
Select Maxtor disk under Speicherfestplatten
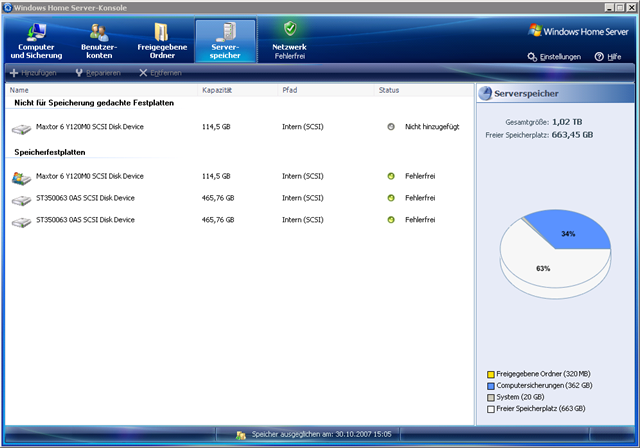point(240,176)
